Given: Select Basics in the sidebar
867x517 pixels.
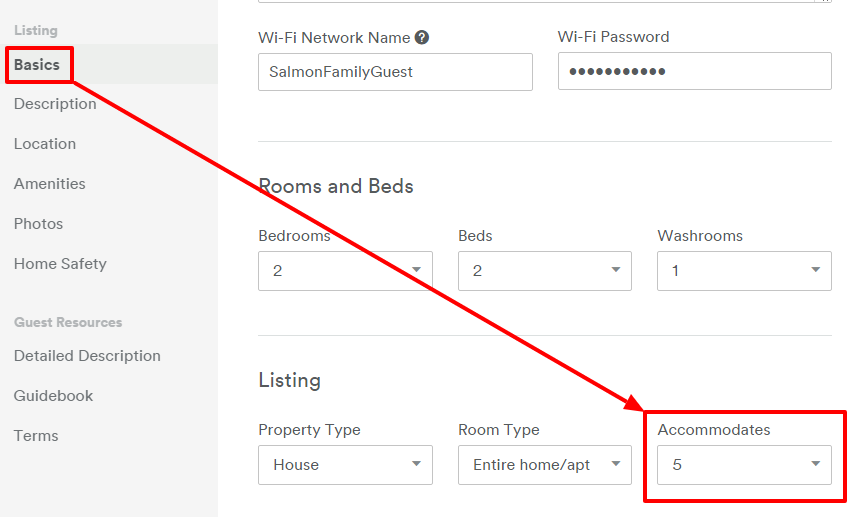Looking at the screenshot, I should [37, 65].
